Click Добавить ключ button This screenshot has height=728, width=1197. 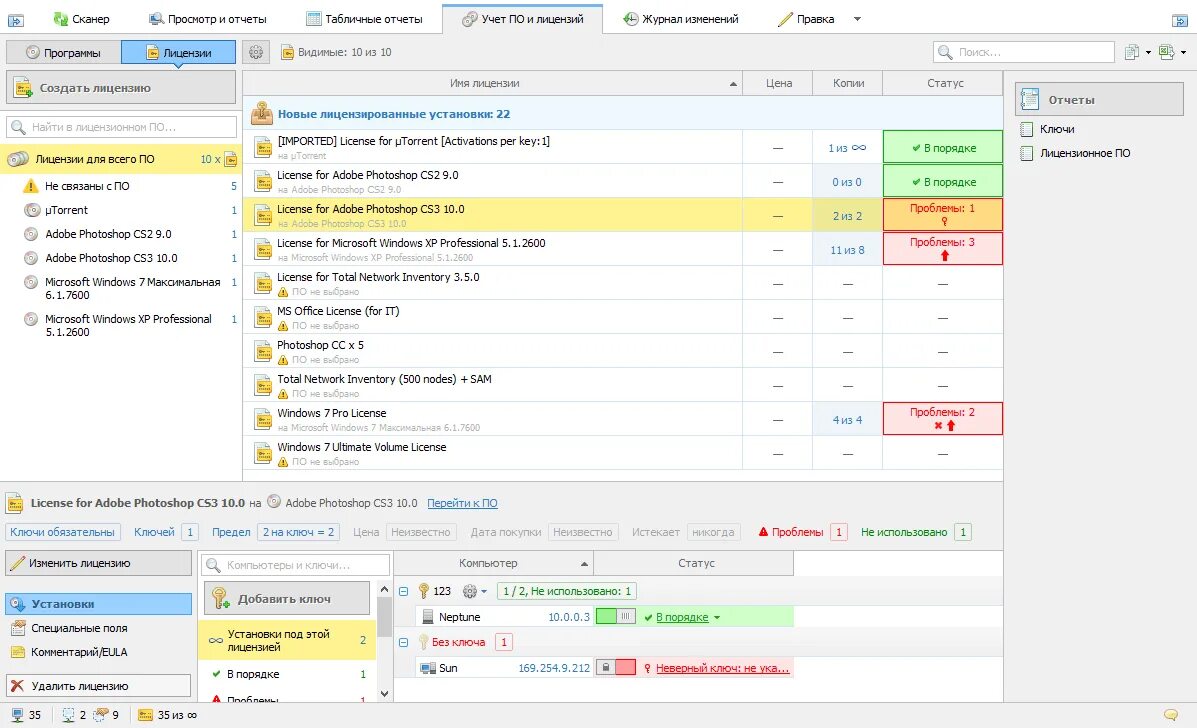pyautogui.click(x=287, y=598)
